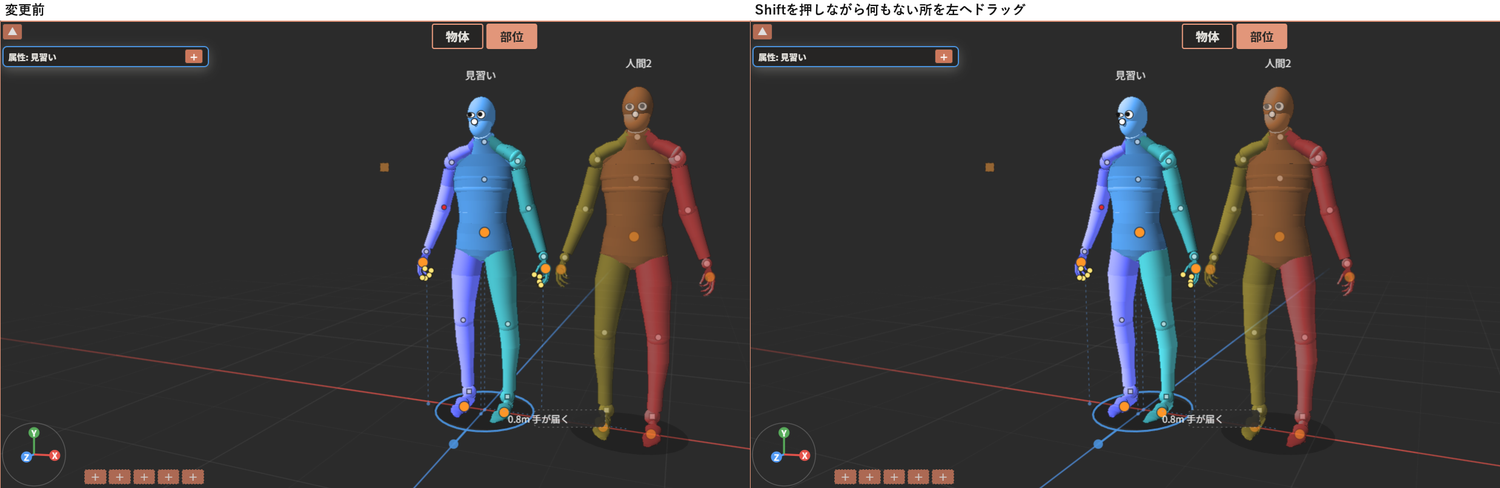Add attribute with plus button in 変更前 attribute box
This screenshot has width=1500, height=488.
coord(193,57)
